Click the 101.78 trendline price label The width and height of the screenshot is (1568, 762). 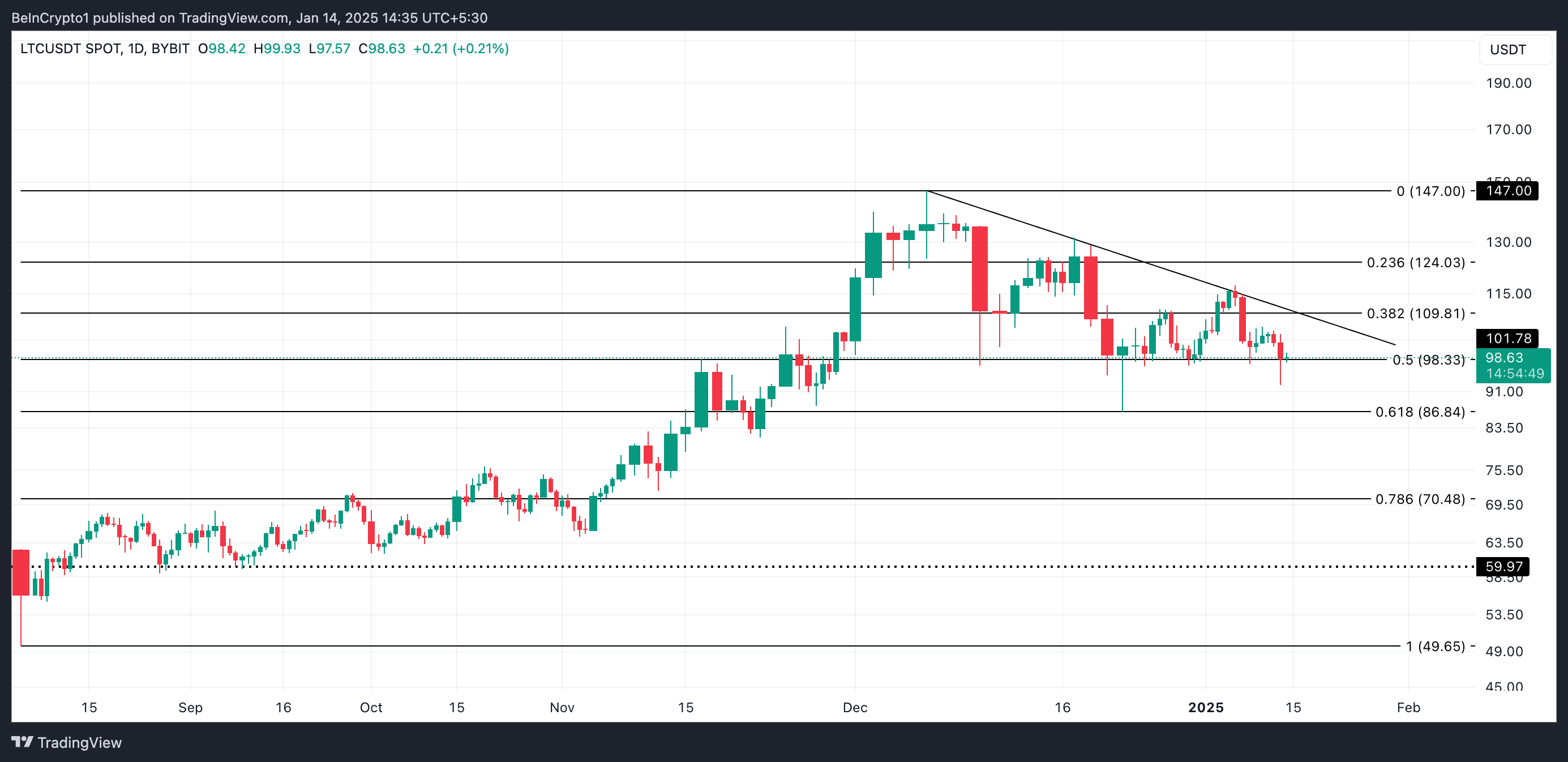coord(1508,338)
